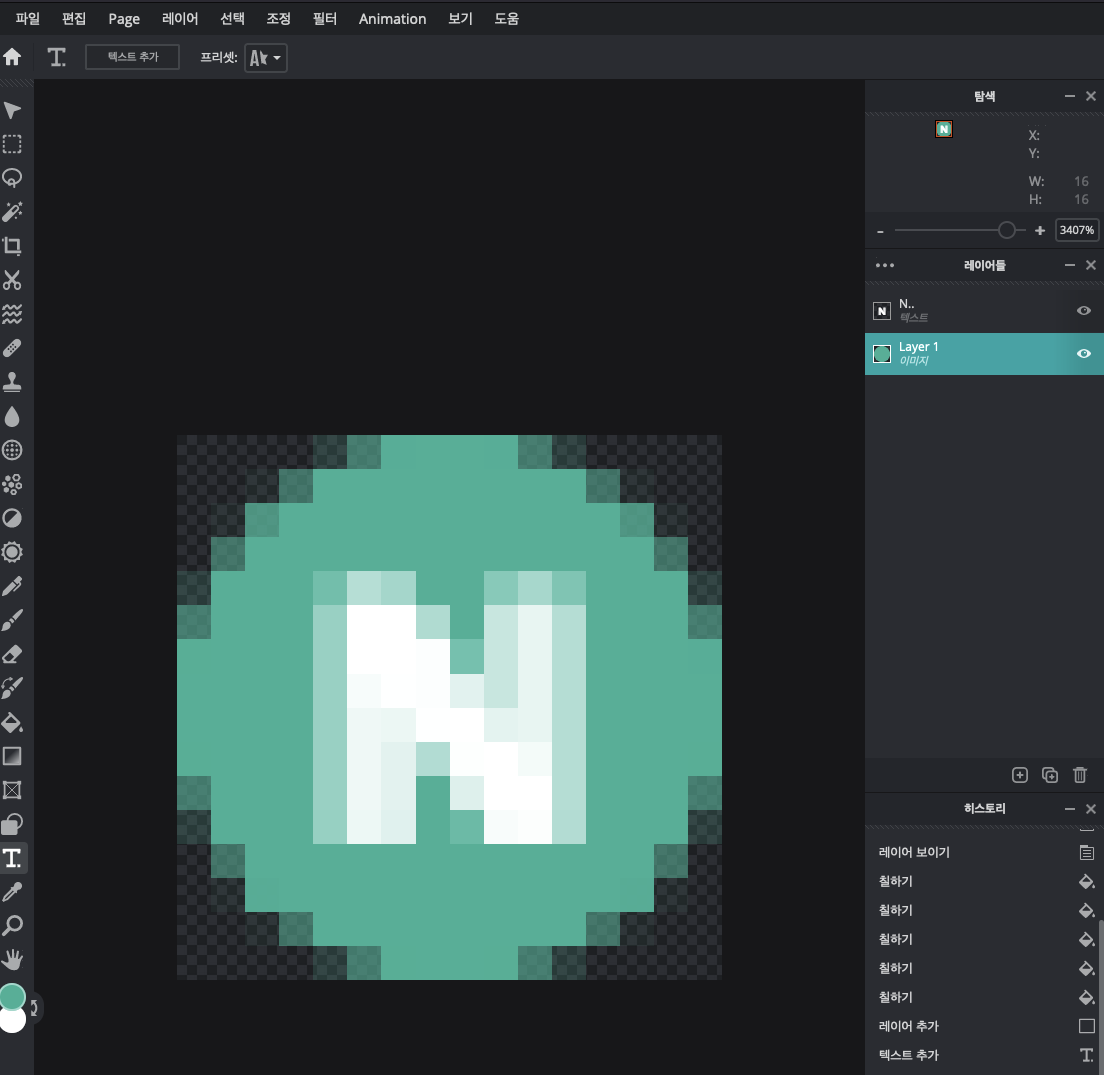Select the Eraser tool
The image size is (1104, 1075).
click(12, 654)
